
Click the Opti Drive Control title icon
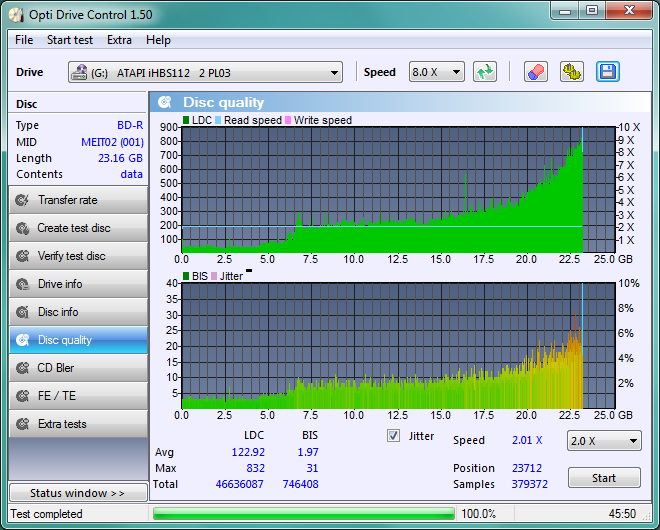[x=16, y=15]
